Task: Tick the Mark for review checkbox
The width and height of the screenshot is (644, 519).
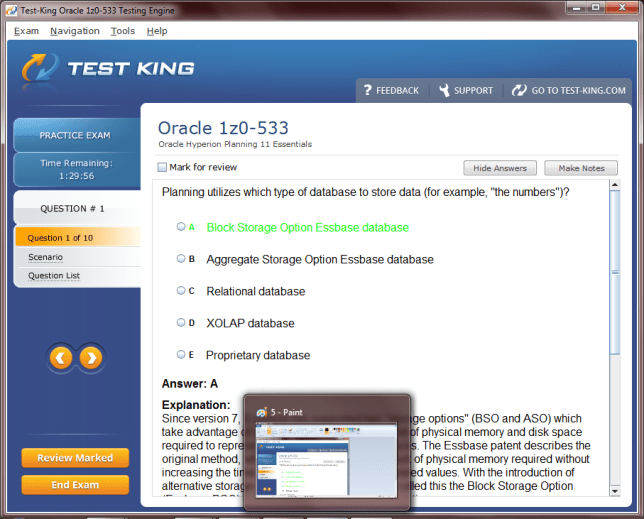Action: tap(162, 167)
